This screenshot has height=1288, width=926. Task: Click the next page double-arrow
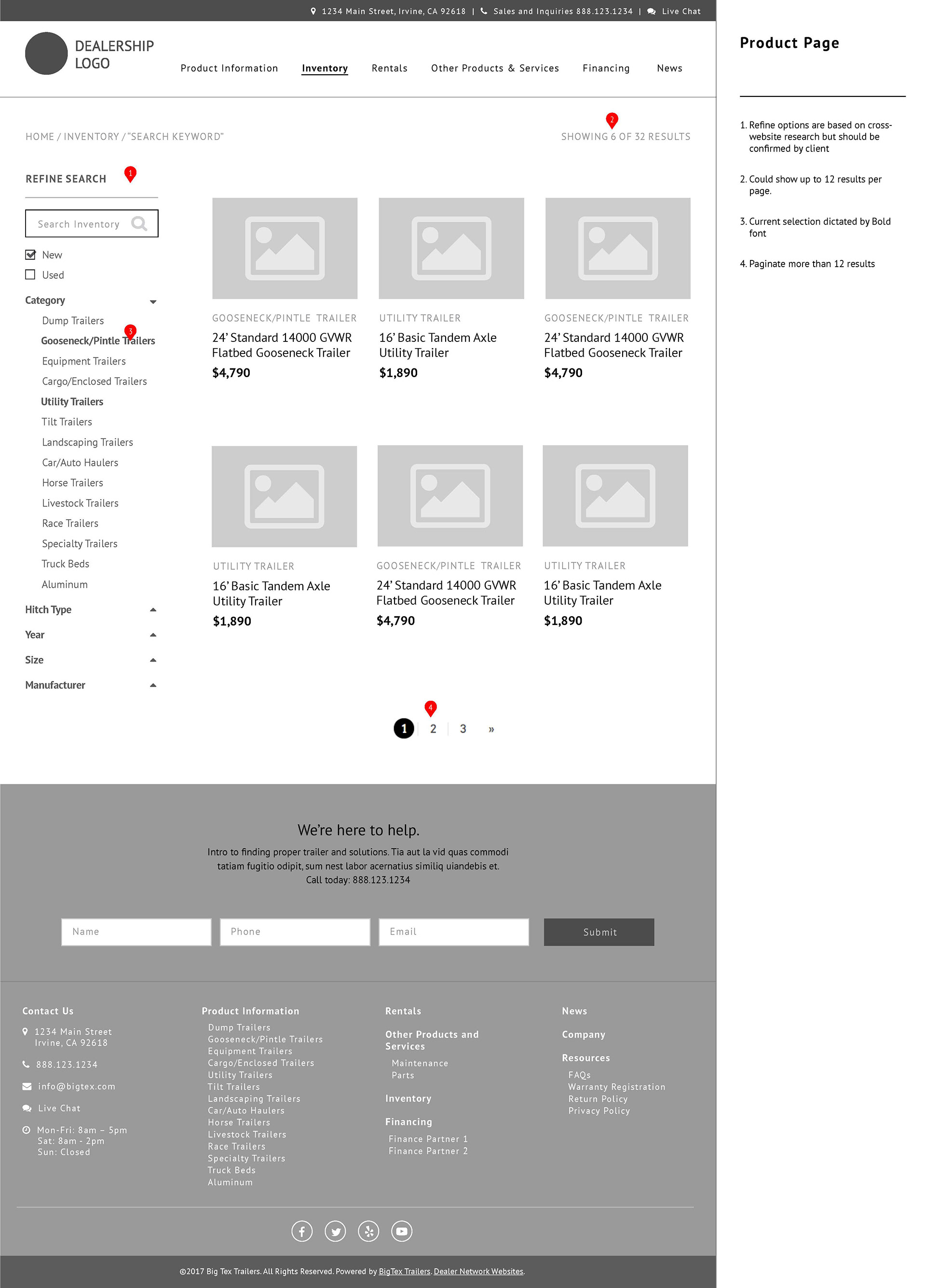491,729
